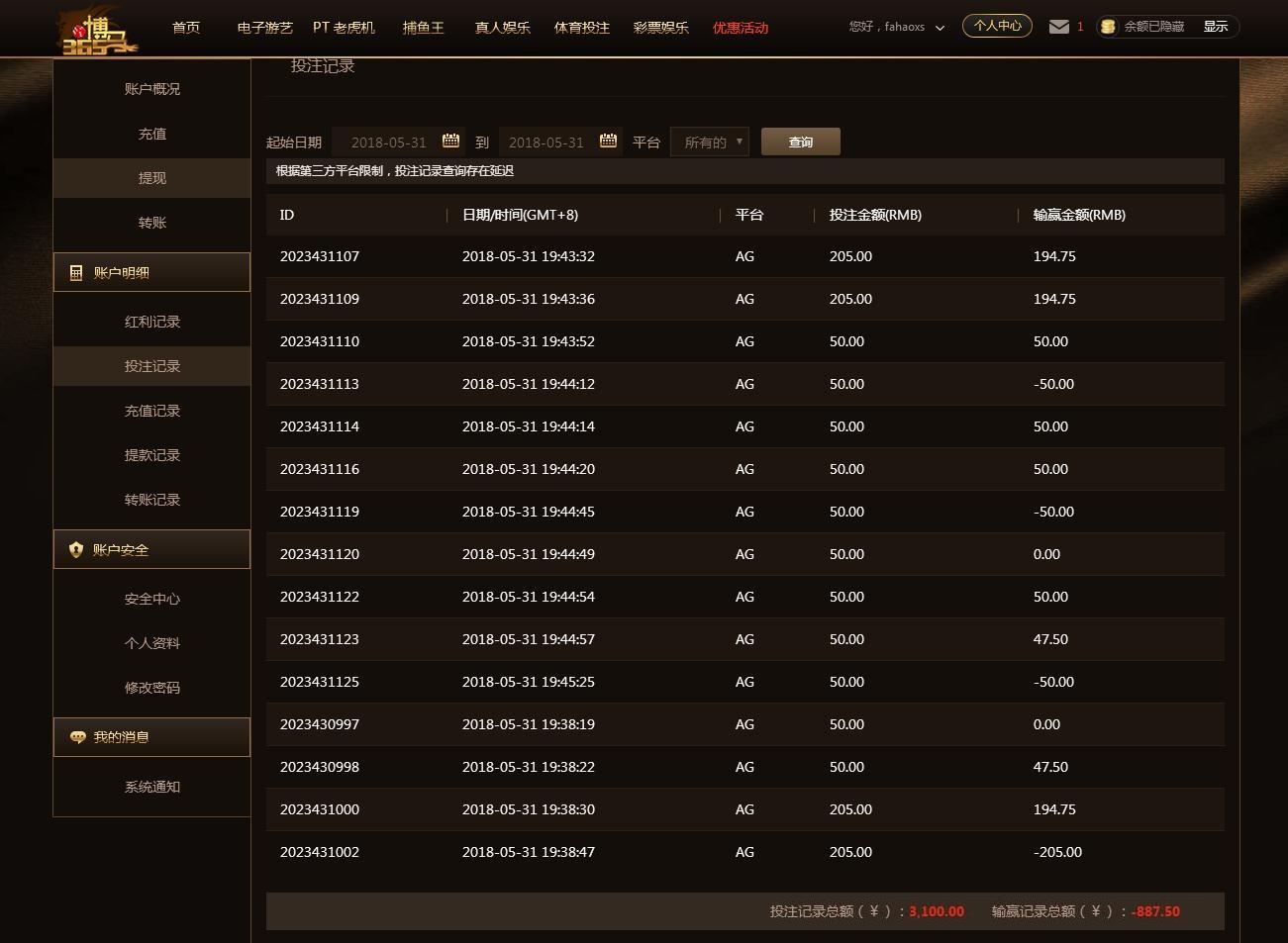Open 转账记录 in sidebar

click(x=152, y=500)
